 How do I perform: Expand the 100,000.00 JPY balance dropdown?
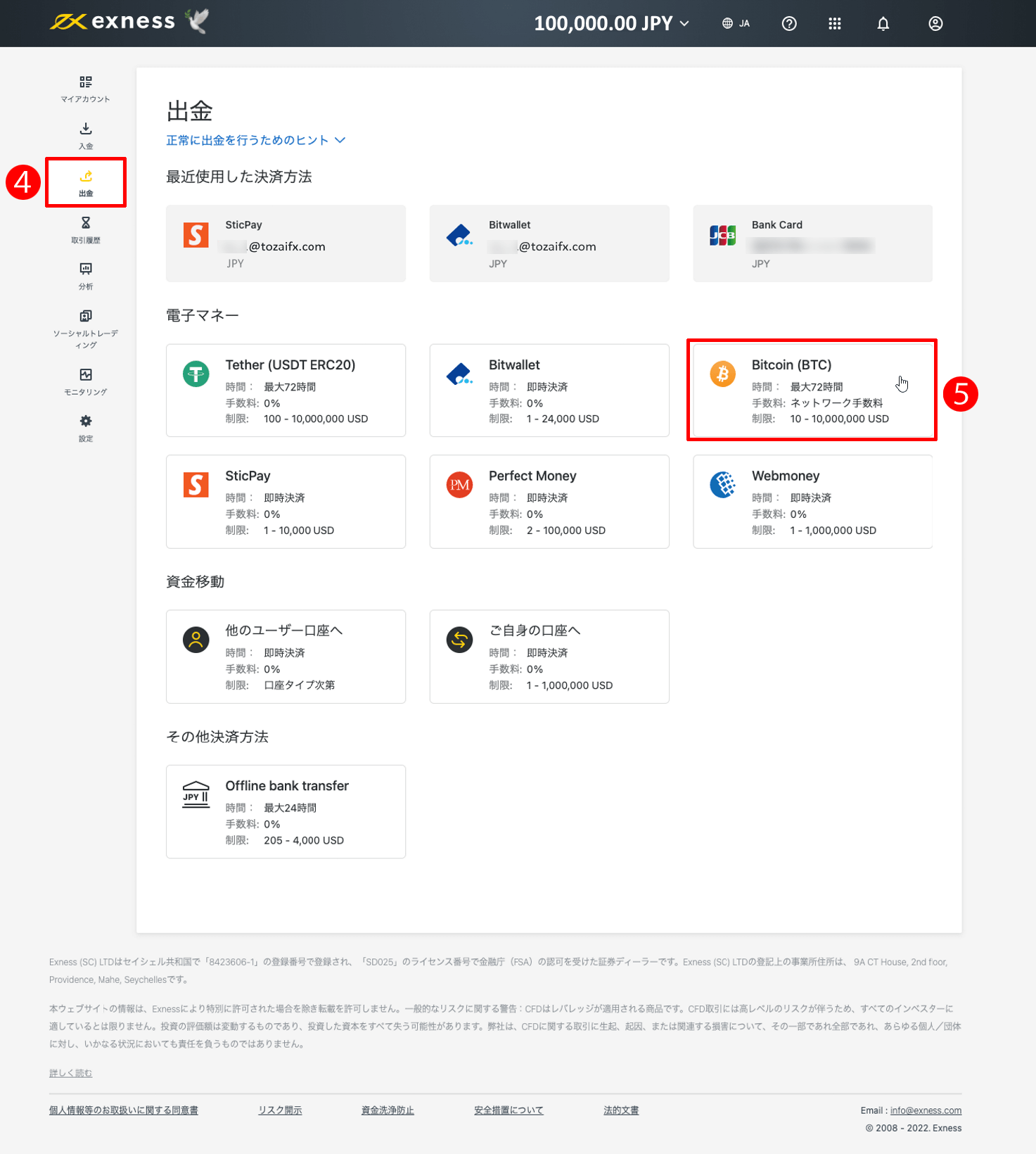point(611,23)
